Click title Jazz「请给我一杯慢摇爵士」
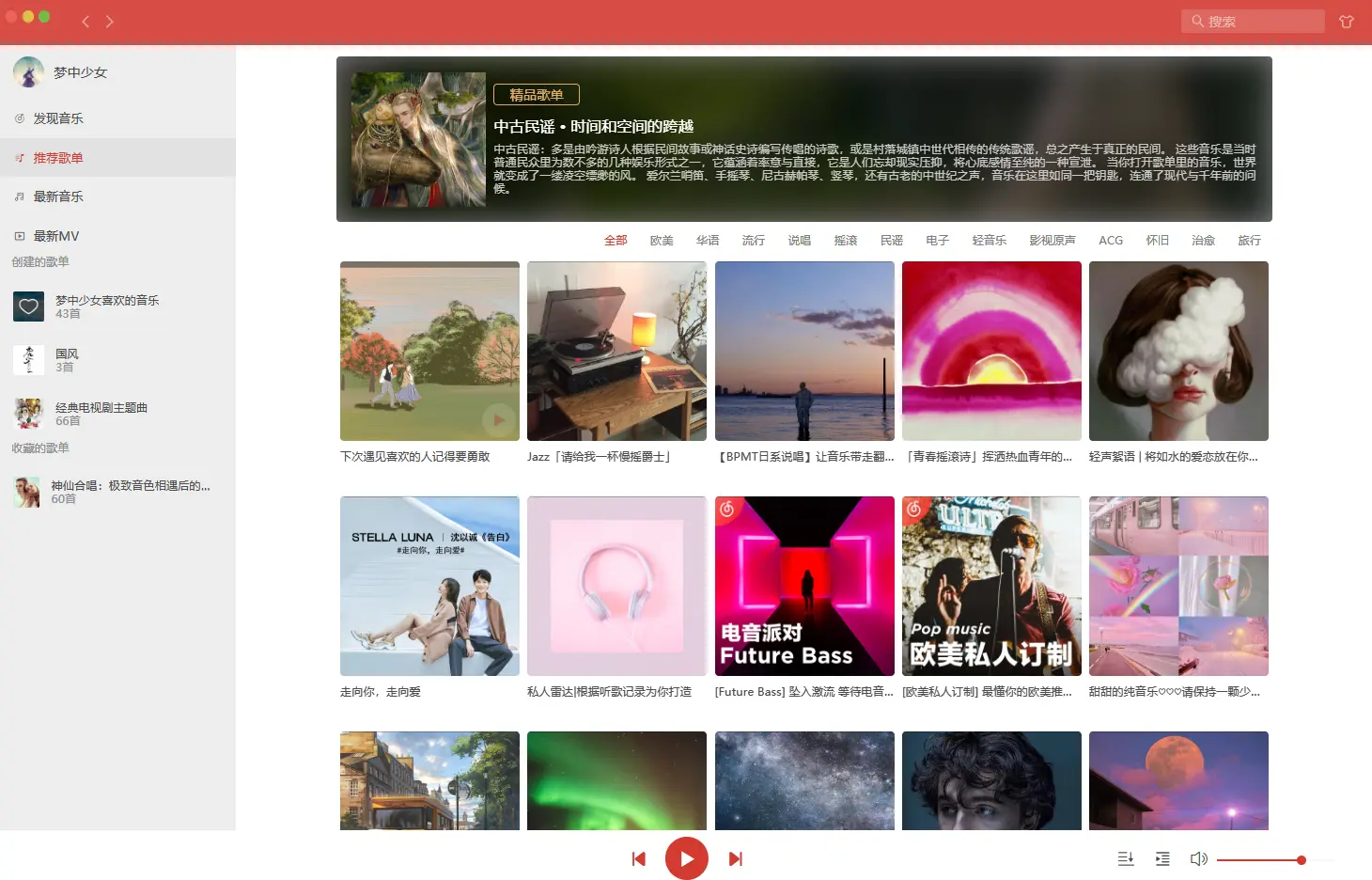 [x=599, y=457]
